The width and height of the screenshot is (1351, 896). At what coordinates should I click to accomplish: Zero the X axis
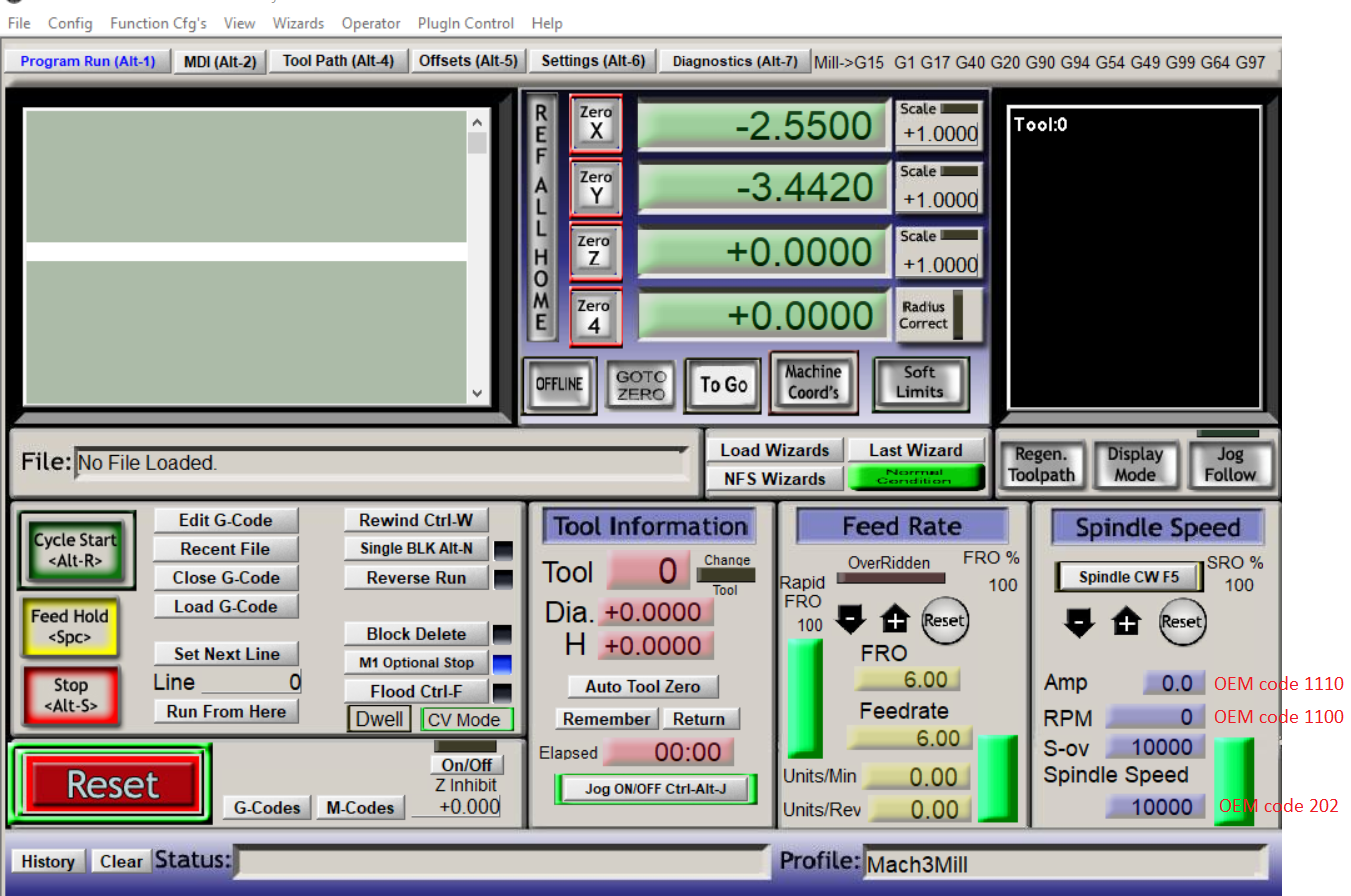tap(596, 123)
